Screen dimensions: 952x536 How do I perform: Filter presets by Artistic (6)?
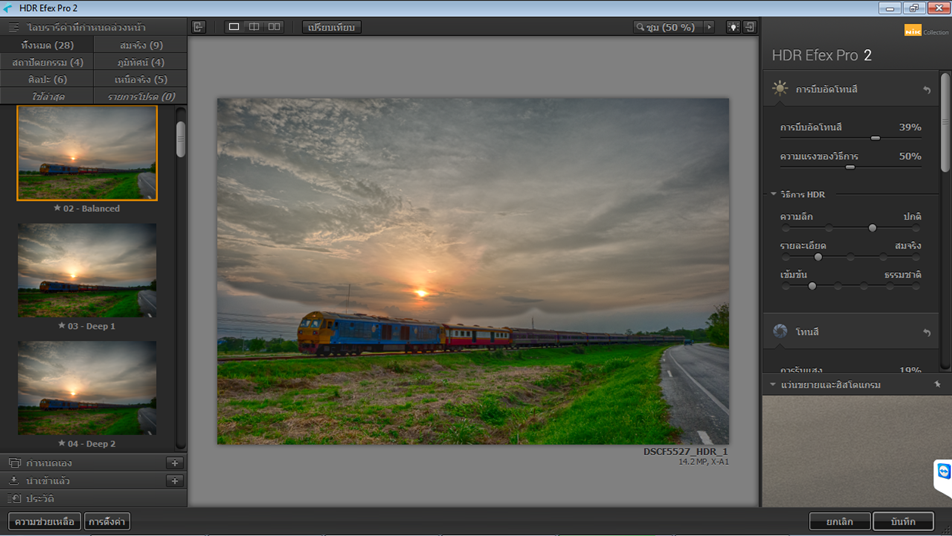(x=47, y=79)
